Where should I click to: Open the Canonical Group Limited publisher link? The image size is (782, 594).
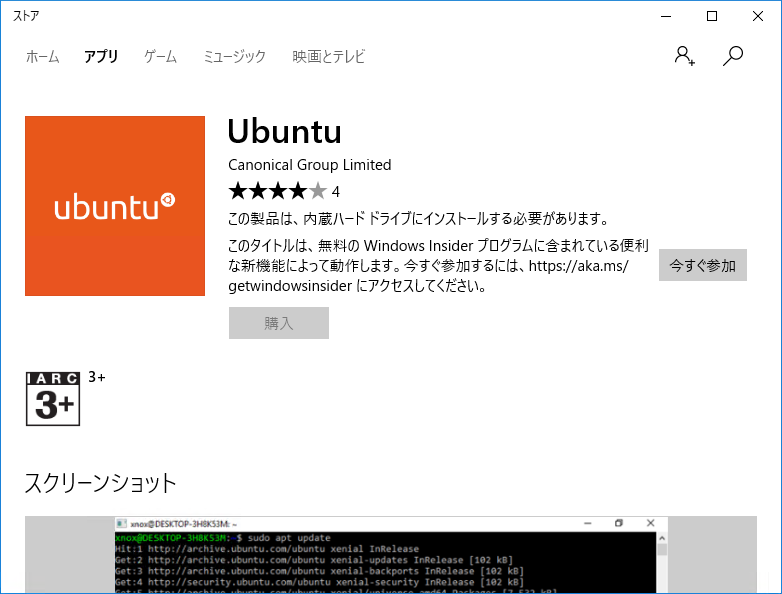(310, 165)
